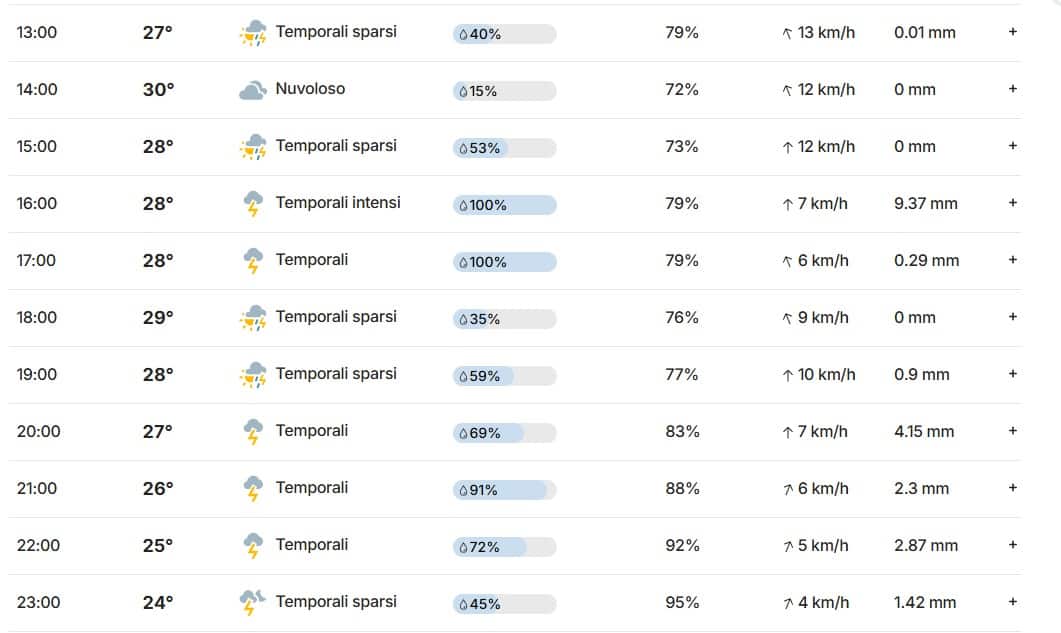Click the scattered thunderstorm icon at 13:00
The image size is (1061, 633).
point(254,33)
